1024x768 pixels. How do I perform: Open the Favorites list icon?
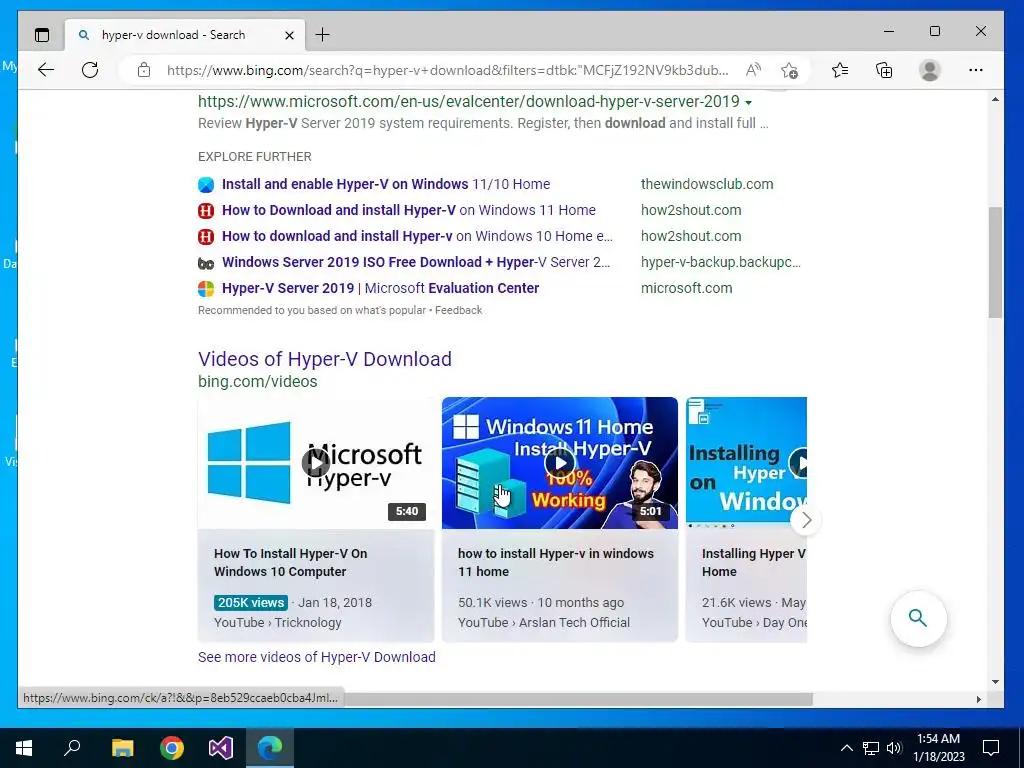click(840, 70)
